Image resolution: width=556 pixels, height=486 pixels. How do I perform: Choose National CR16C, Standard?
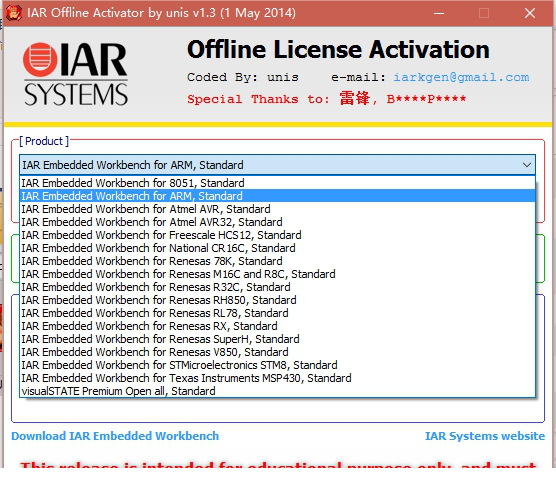click(277, 248)
